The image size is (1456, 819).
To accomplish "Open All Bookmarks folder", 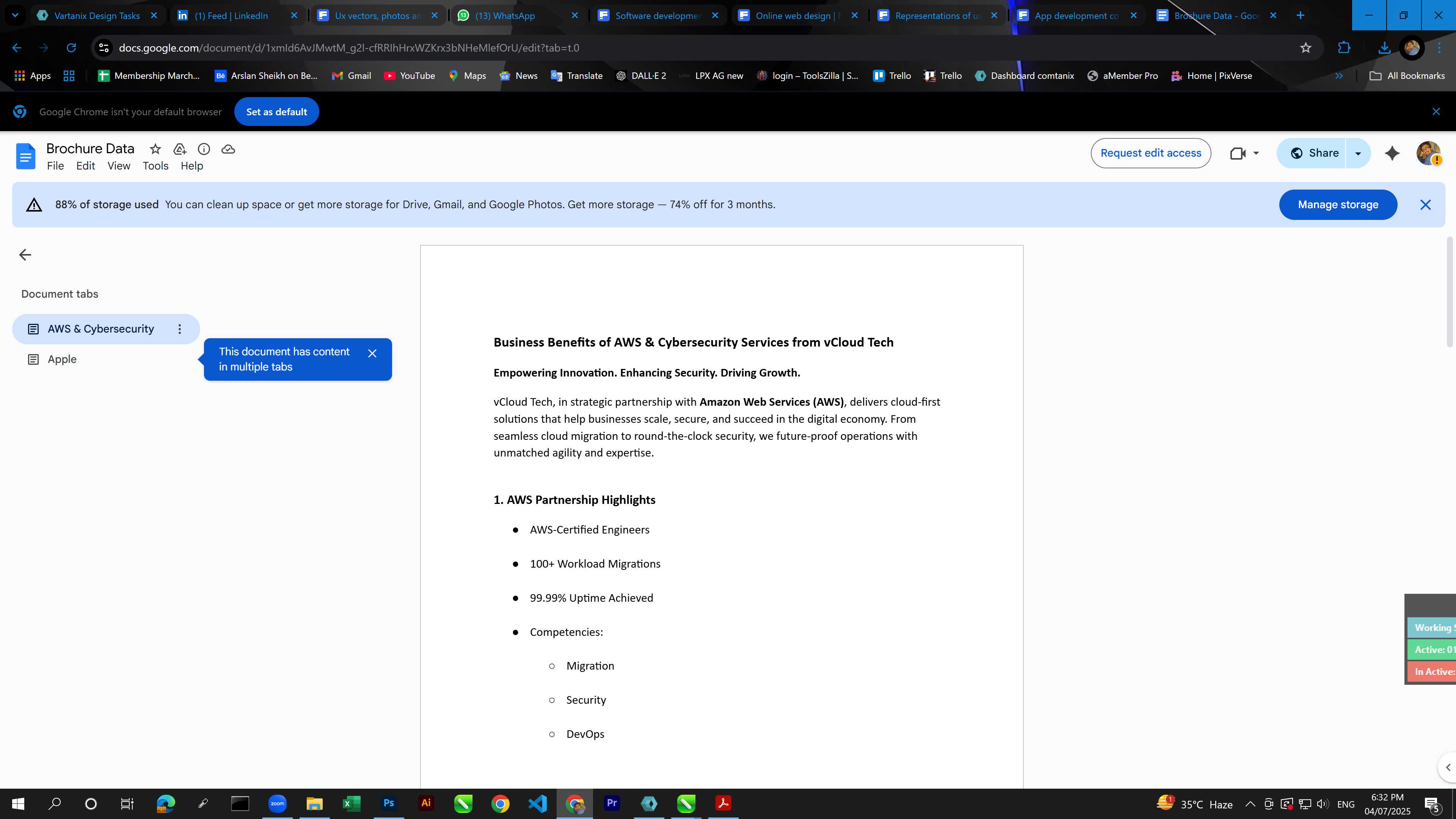I will coord(1407,76).
